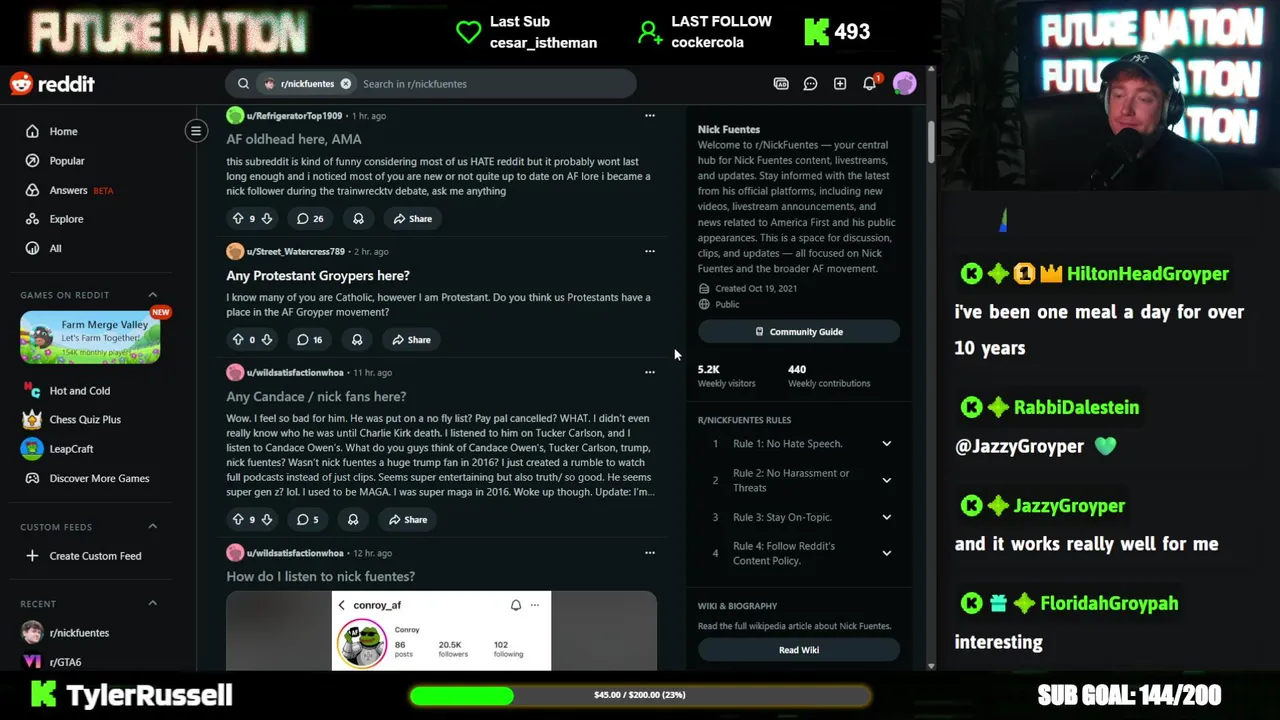
Task: Open post title "Any Protestant Groypers here?"
Action: click(x=318, y=275)
